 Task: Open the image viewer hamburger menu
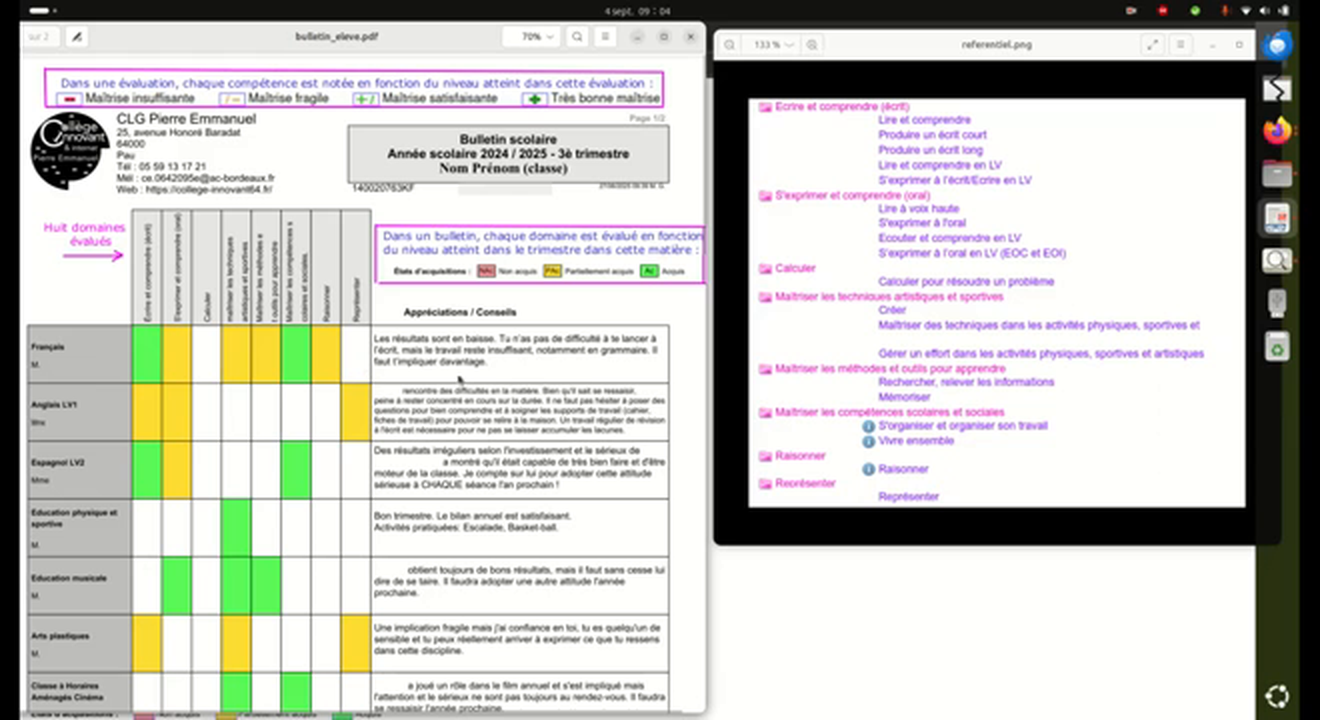(1181, 45)
